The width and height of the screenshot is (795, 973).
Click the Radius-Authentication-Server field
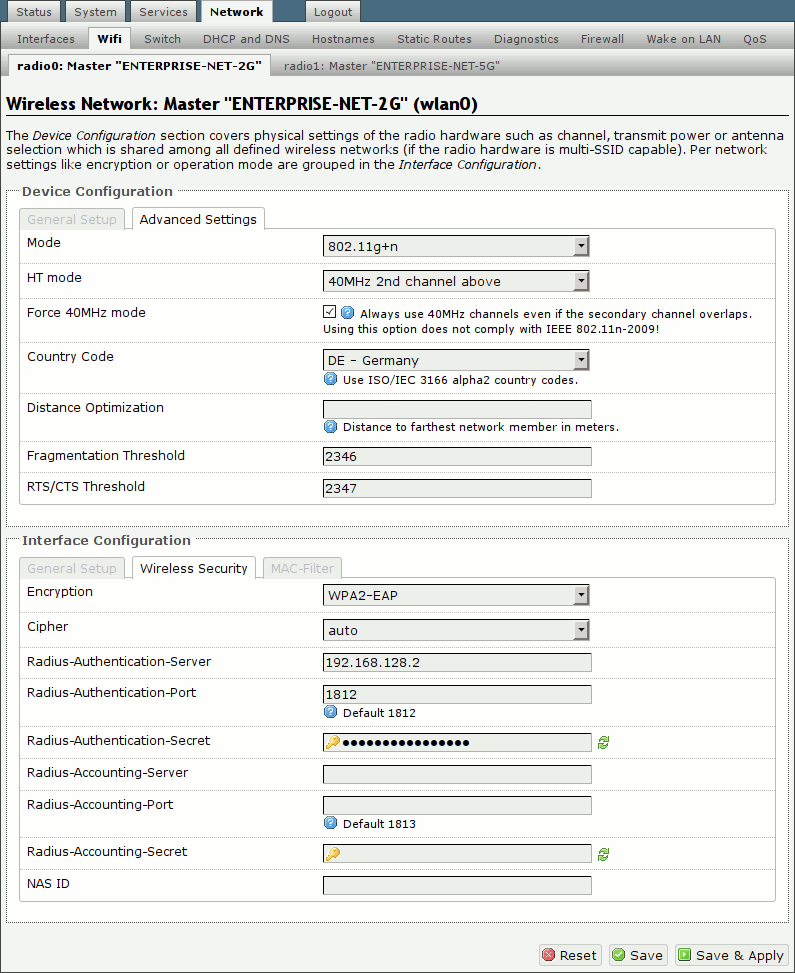[x=457, y=662]
